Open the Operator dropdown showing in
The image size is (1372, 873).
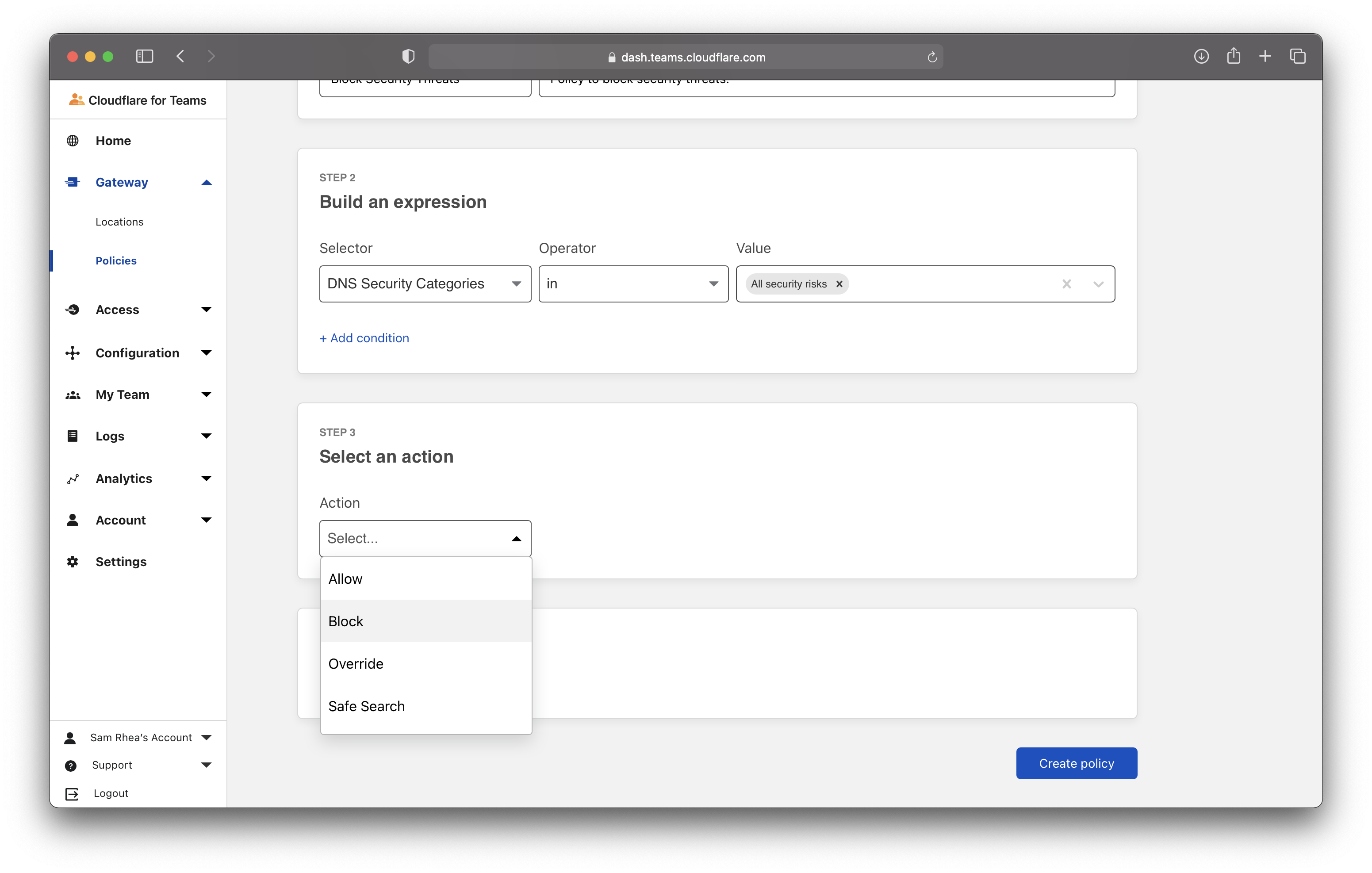(633, 284)
